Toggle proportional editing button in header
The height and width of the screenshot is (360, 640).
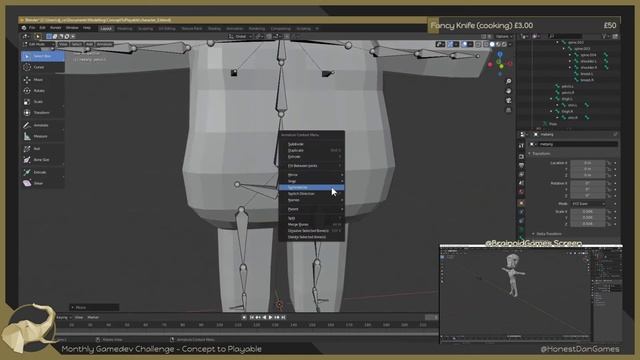(287, 36)
